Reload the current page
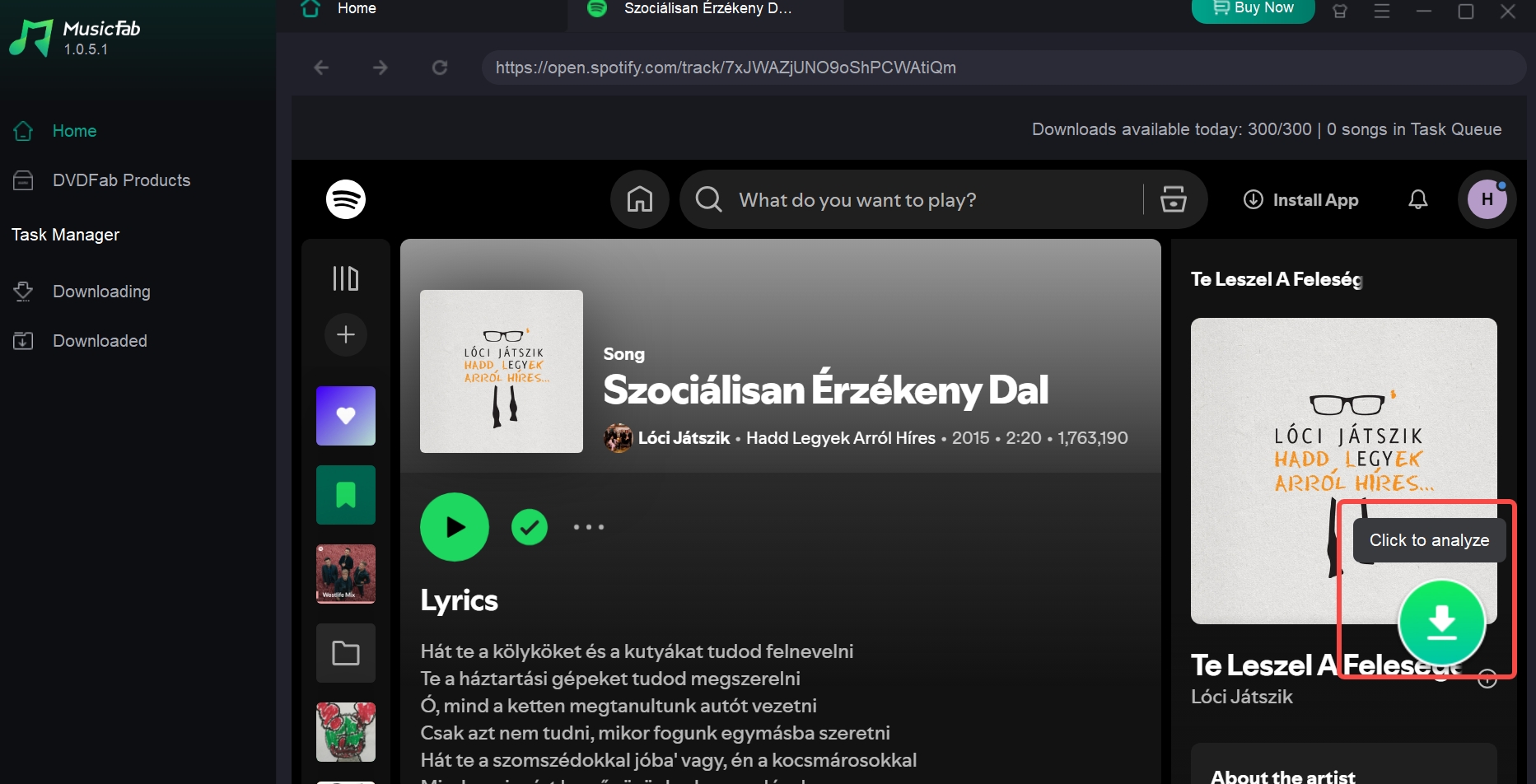The width and height of the screenshot is (1536, 784). point(440,68)
